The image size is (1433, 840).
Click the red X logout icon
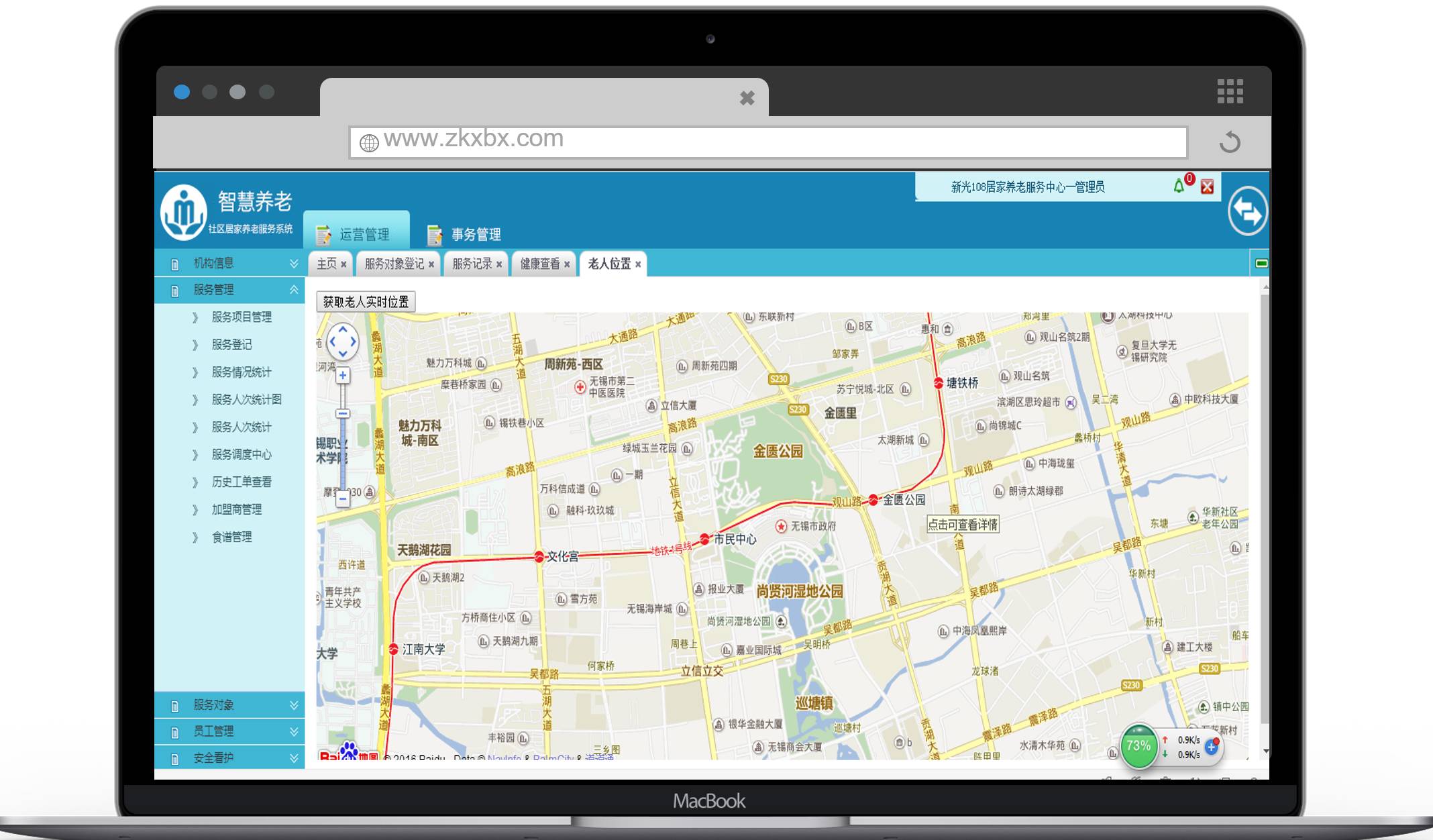point(1207,187)
